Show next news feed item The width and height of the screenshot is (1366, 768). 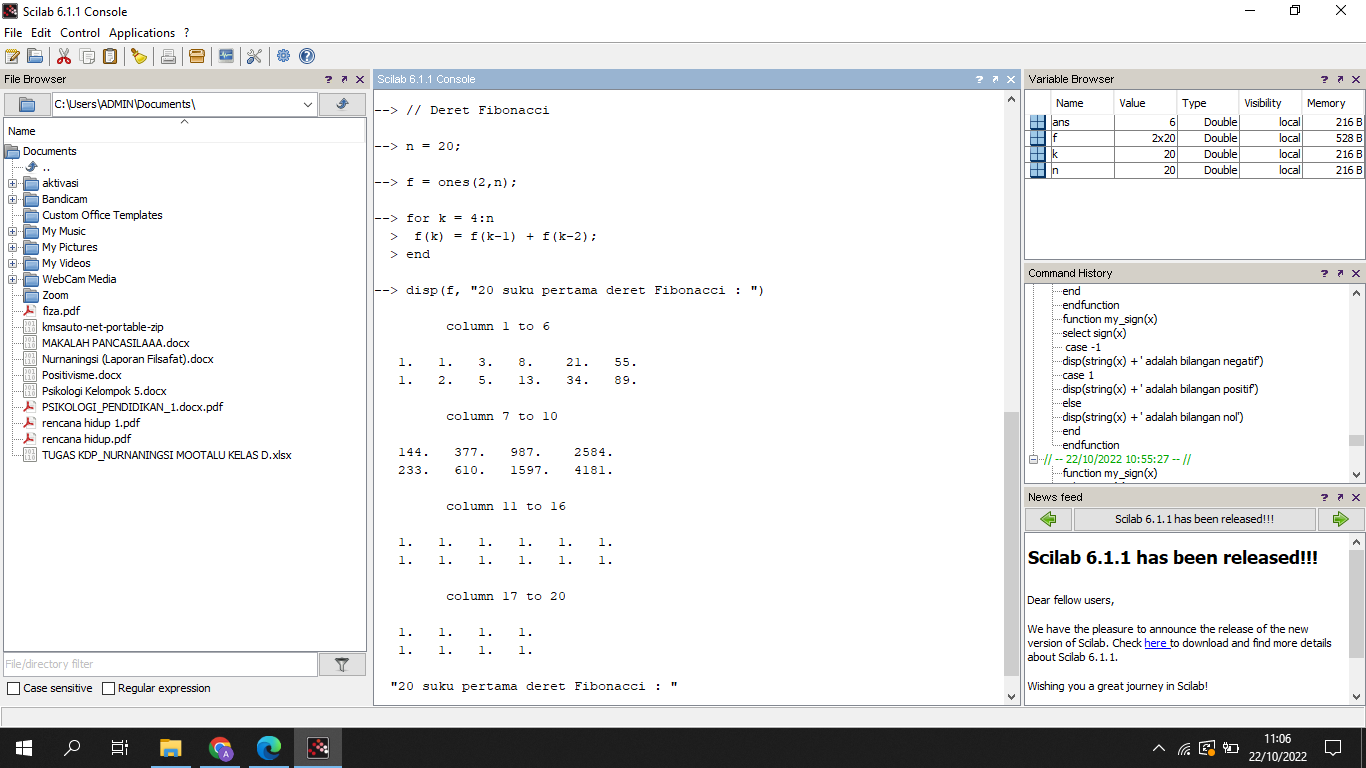click(1341, 519)
